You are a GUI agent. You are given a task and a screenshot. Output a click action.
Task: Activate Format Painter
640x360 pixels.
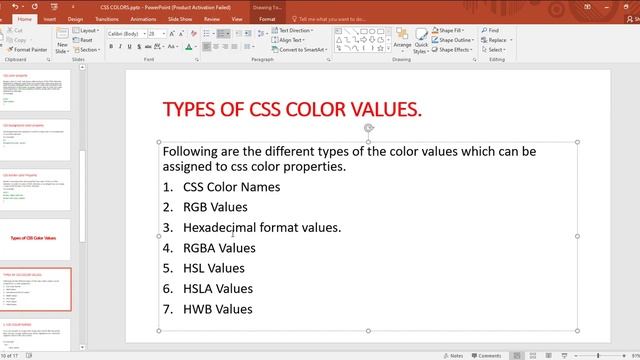coord(27,49)
